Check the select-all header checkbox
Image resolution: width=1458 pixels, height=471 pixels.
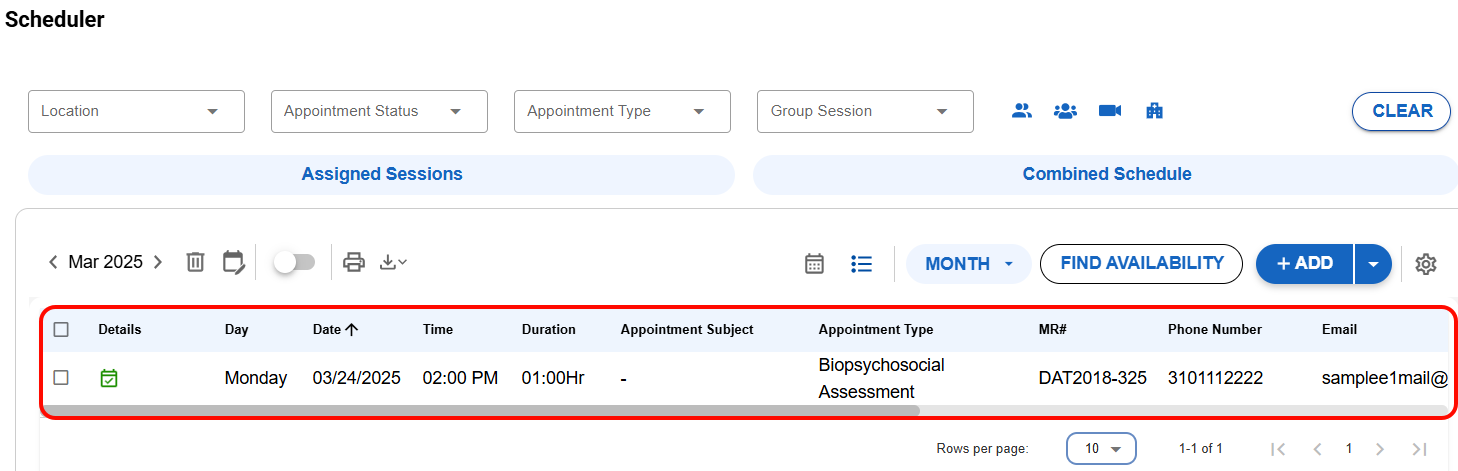(x=61, y=329)
